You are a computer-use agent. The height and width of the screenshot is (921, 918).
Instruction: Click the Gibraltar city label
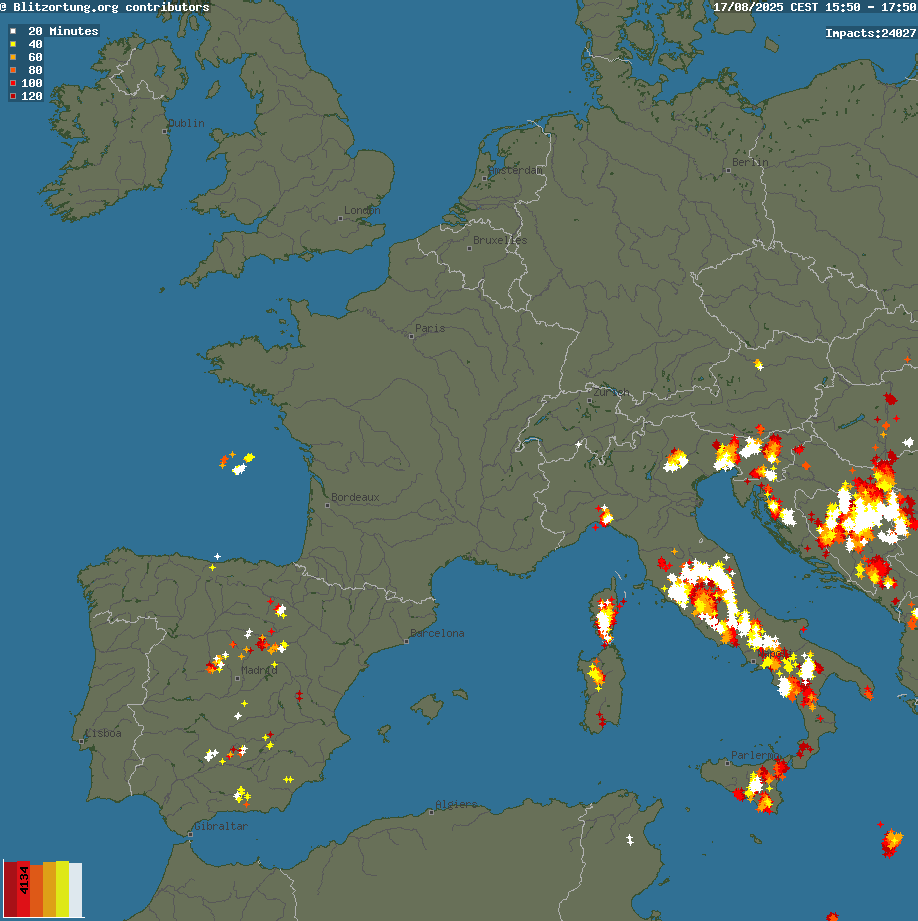point(221,826)
